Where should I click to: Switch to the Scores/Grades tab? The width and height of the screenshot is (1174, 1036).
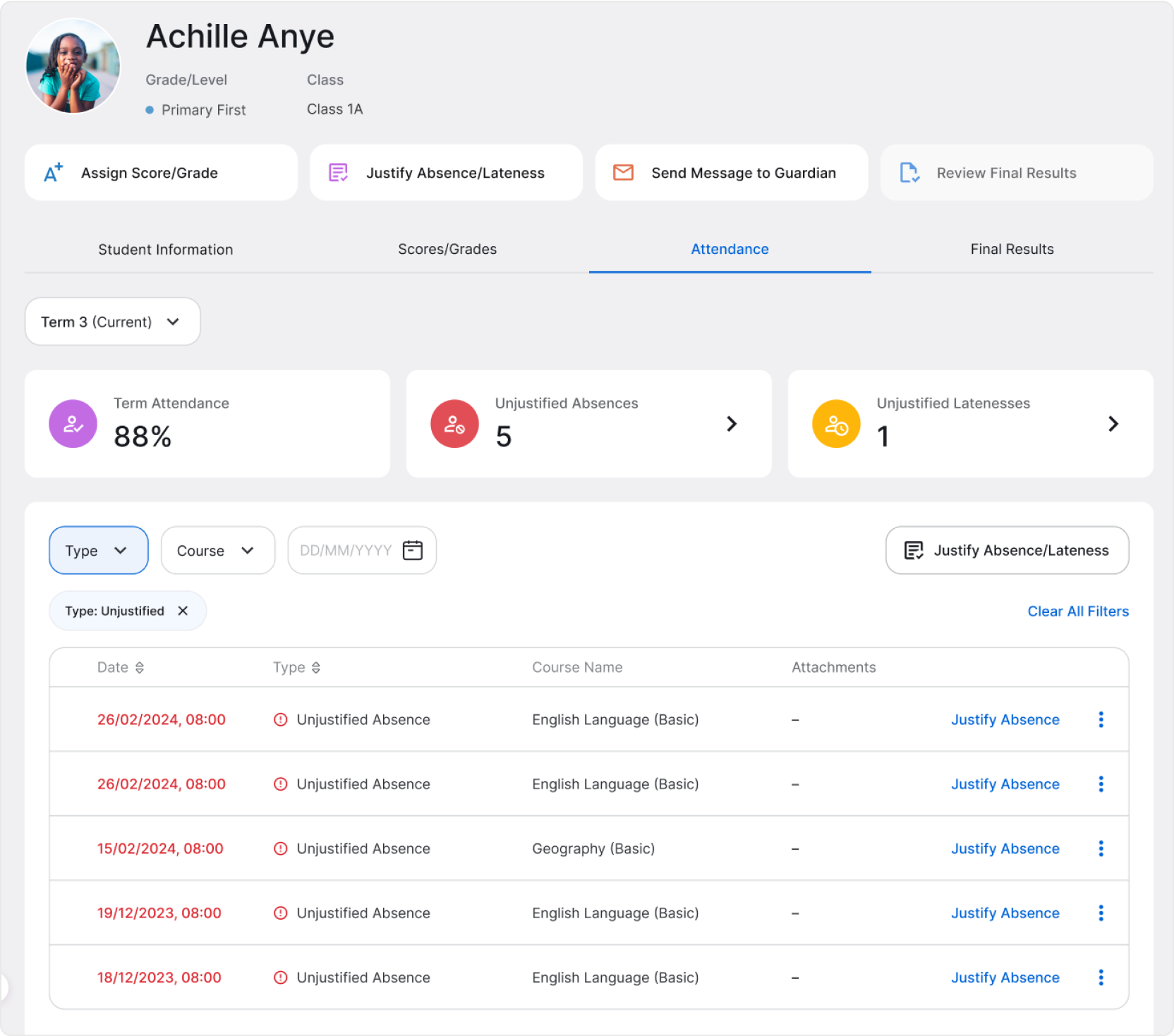[447, 249]
